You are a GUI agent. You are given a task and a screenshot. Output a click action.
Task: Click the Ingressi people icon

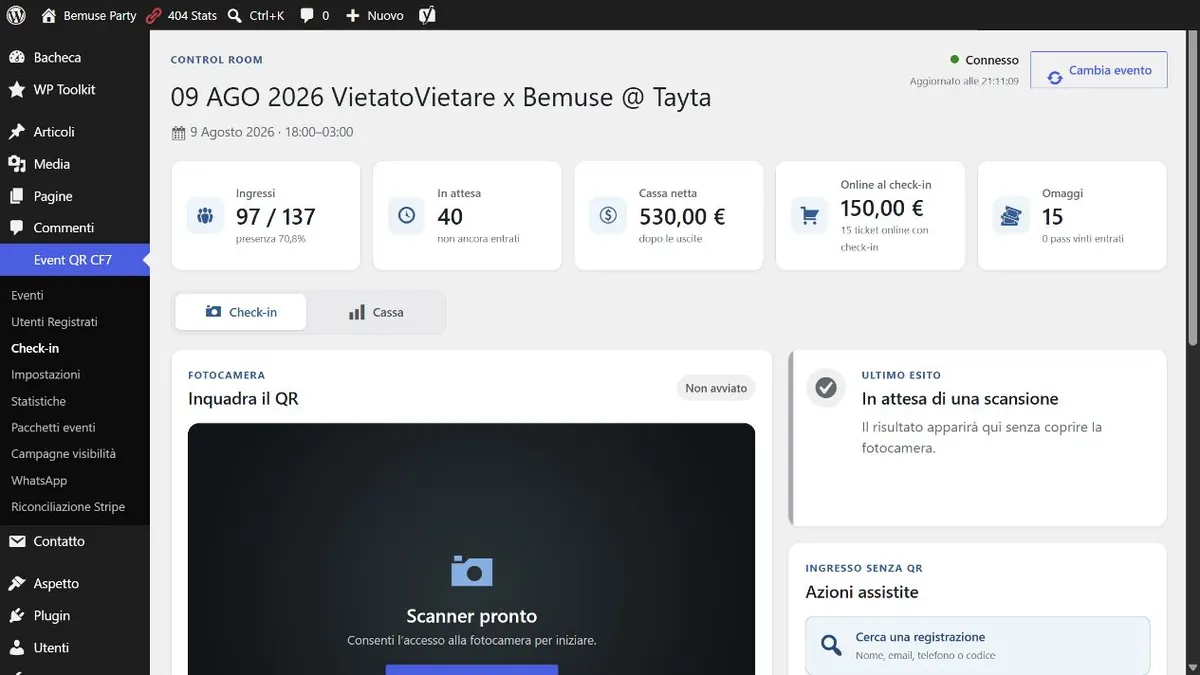(x=205, y=215)
